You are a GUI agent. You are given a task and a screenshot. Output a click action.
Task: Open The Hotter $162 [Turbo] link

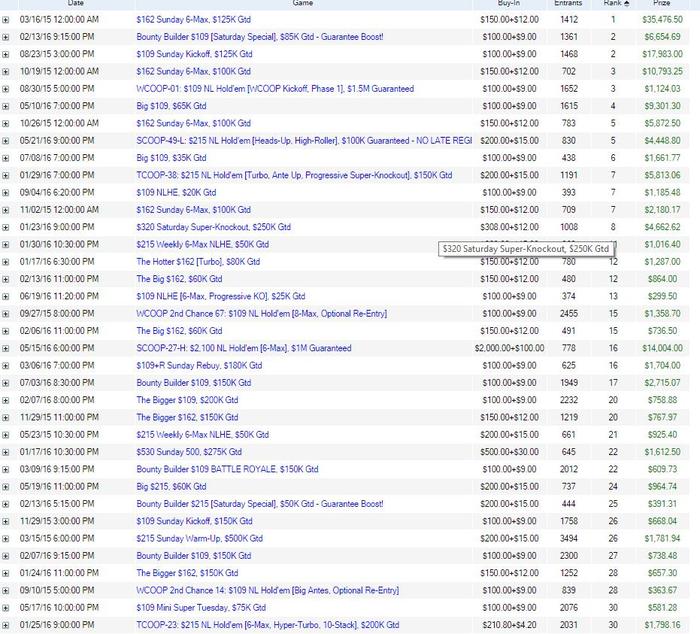coord(198,262)
